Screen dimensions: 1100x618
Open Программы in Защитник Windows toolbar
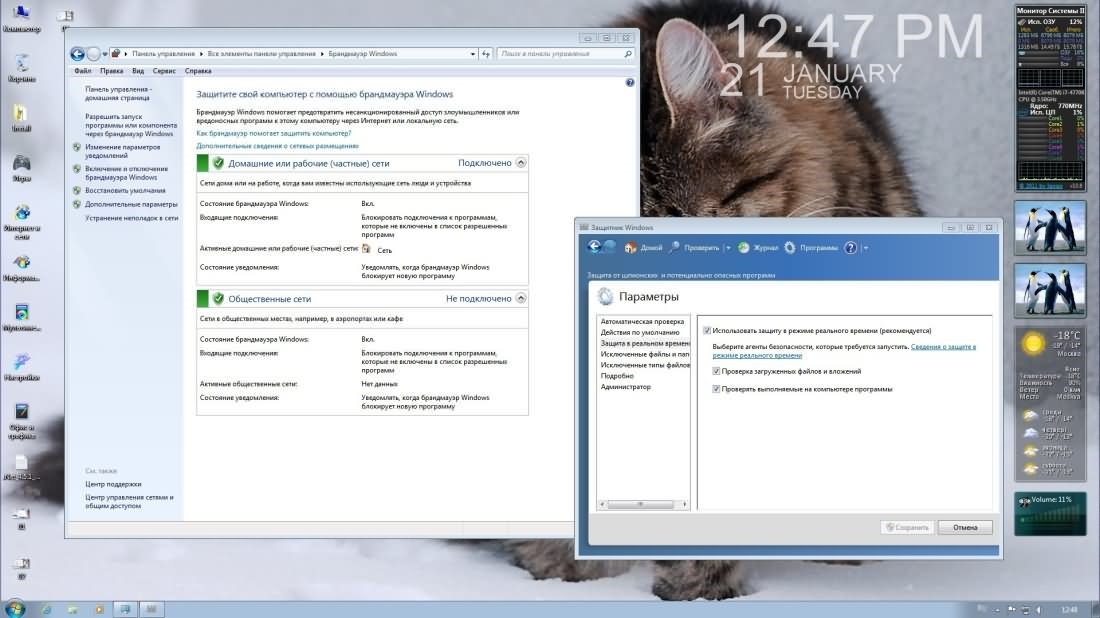(x=810, y=248)
